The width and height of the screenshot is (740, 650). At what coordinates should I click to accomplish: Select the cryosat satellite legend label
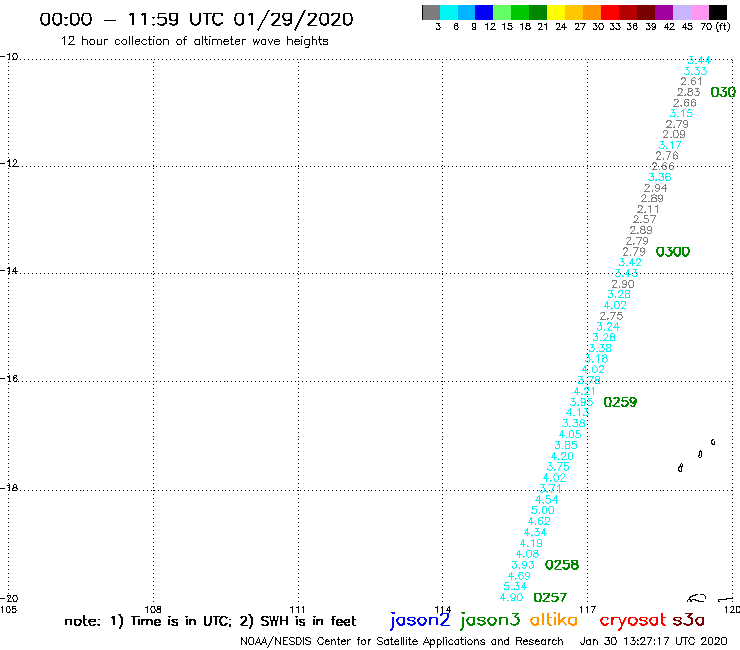click(x=632, y=620)
